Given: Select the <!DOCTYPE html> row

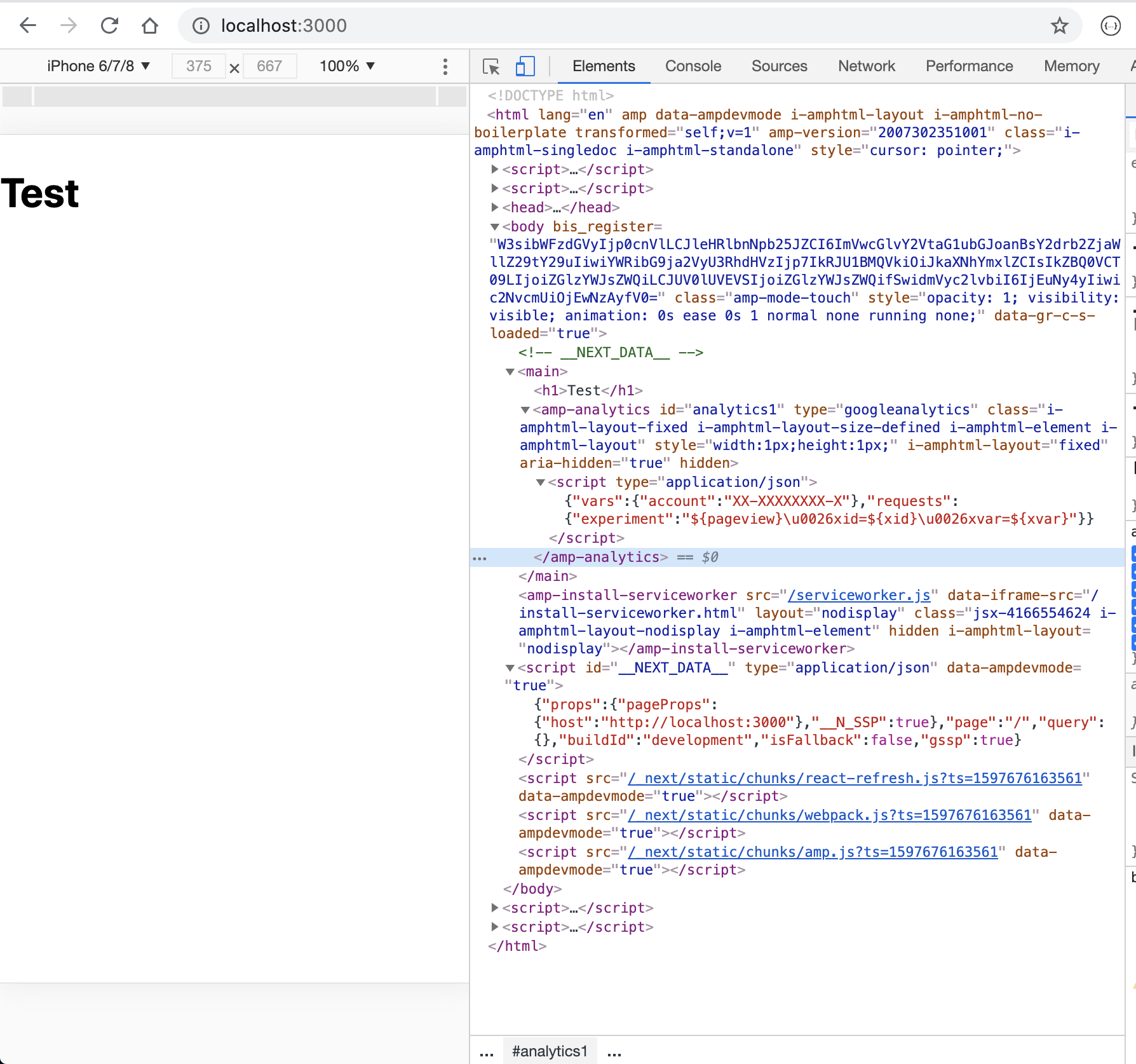Looking at the screenshot, I should click(551, 95).
